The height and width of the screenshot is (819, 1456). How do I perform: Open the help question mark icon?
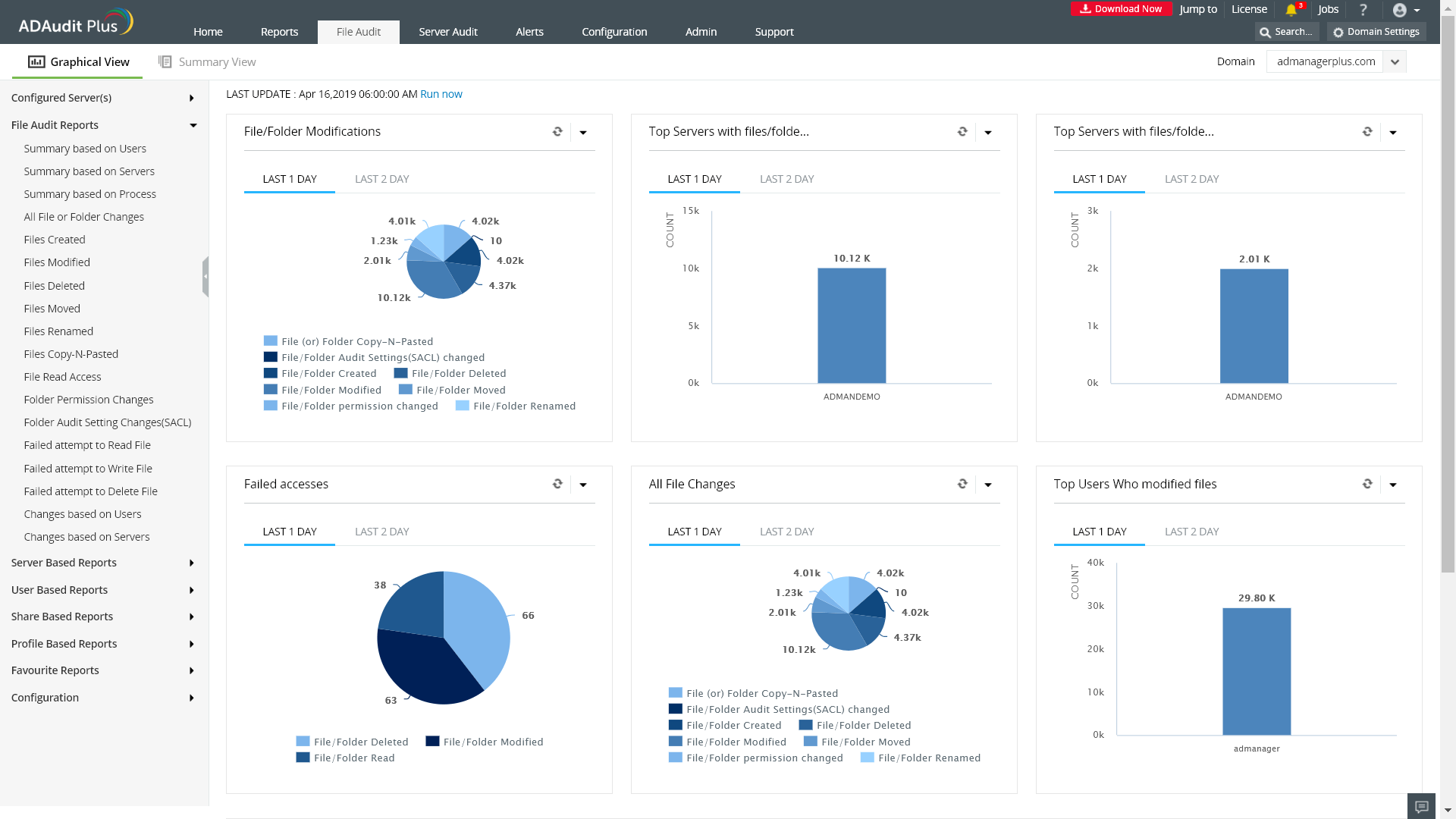coord(1363,9)
